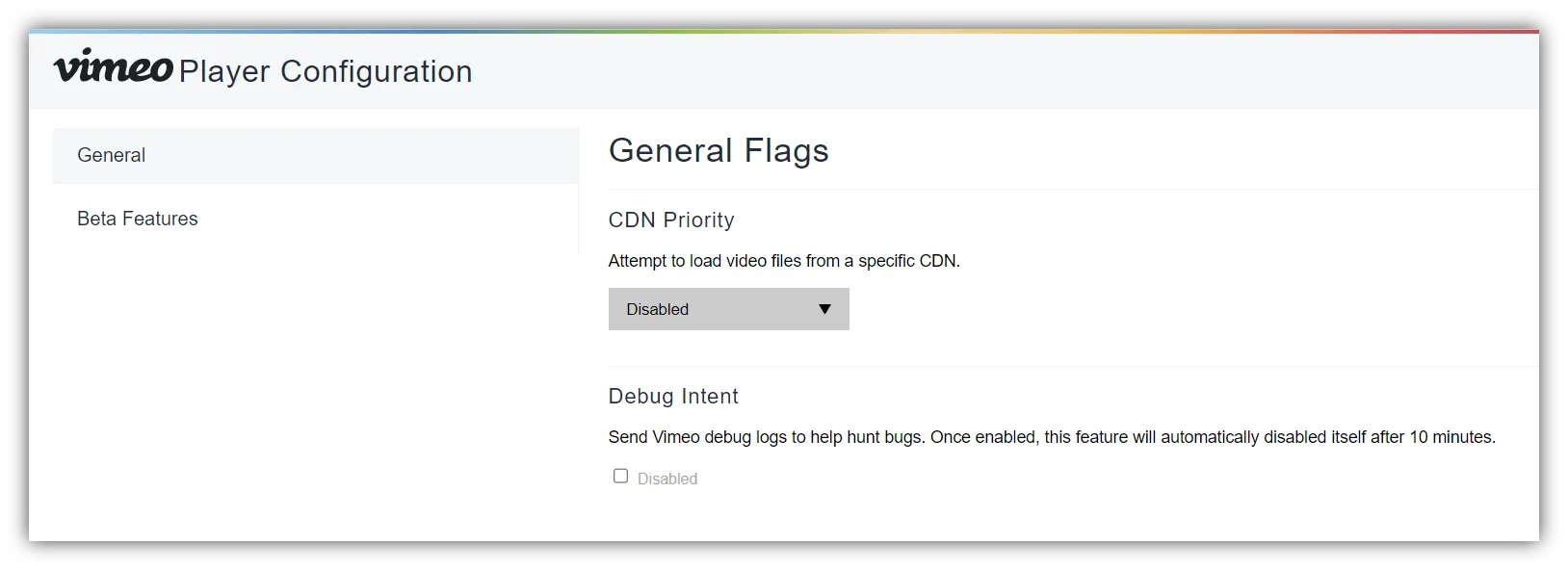Click the 'Send Vimeo debug logs' description text
The width and height of the screenshot is (1568, 570).
[963, 437]
